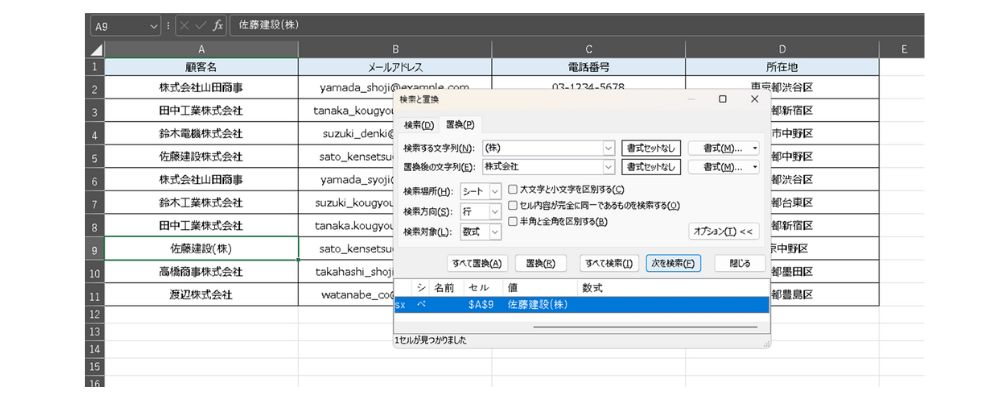Open the 検索場所 dropdown showing シート
Screen dimensions: 1000x400
click(x=494, y=191)
